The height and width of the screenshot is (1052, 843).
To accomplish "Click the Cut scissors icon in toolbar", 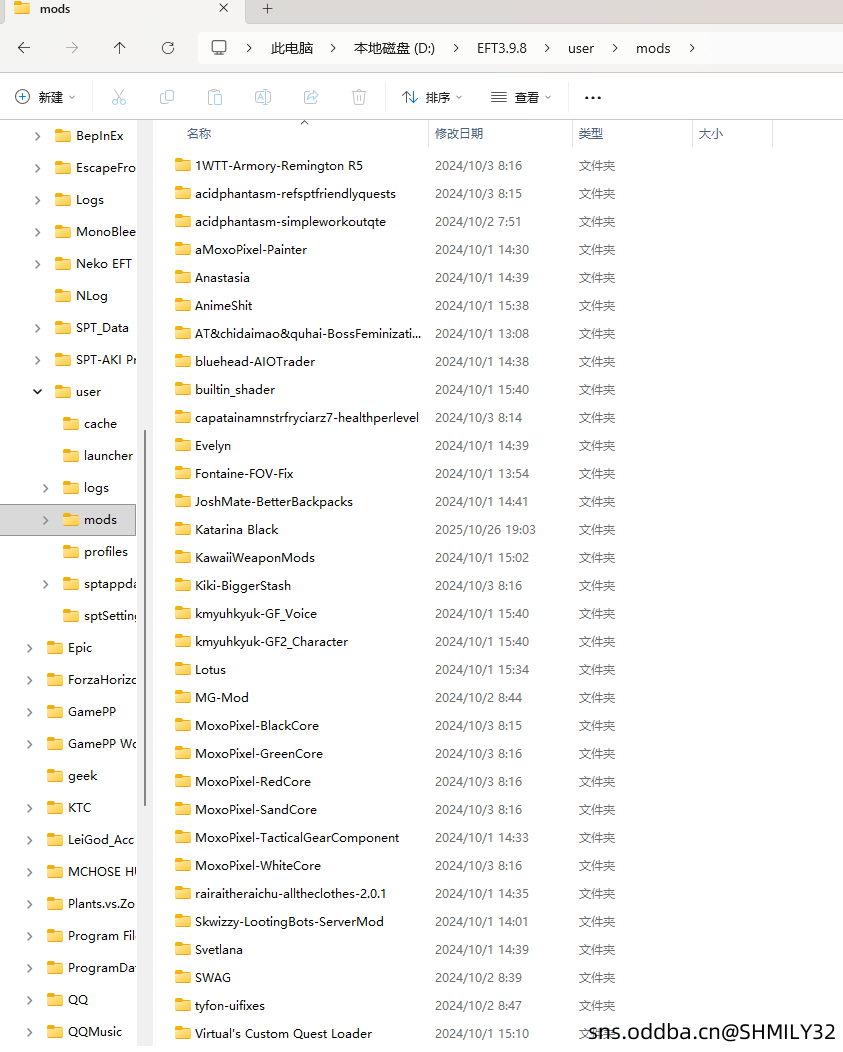I will tap(119, 97).
